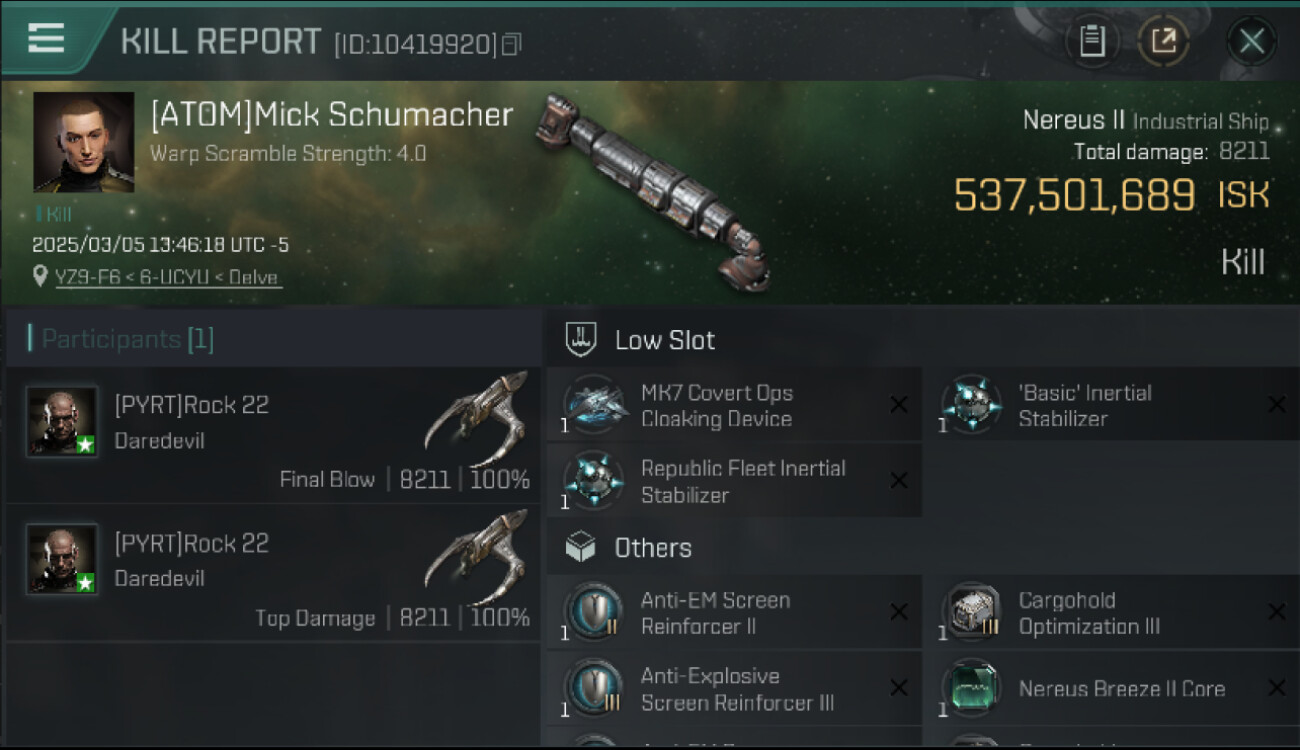Select Anti-Explosive Screen Reinforcer III item
The width and height of the screenshot is (1300, 750).
737,689
